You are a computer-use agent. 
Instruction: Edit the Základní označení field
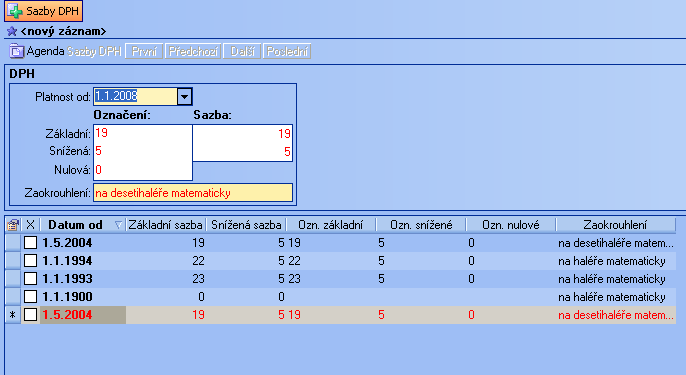point(143,133)
